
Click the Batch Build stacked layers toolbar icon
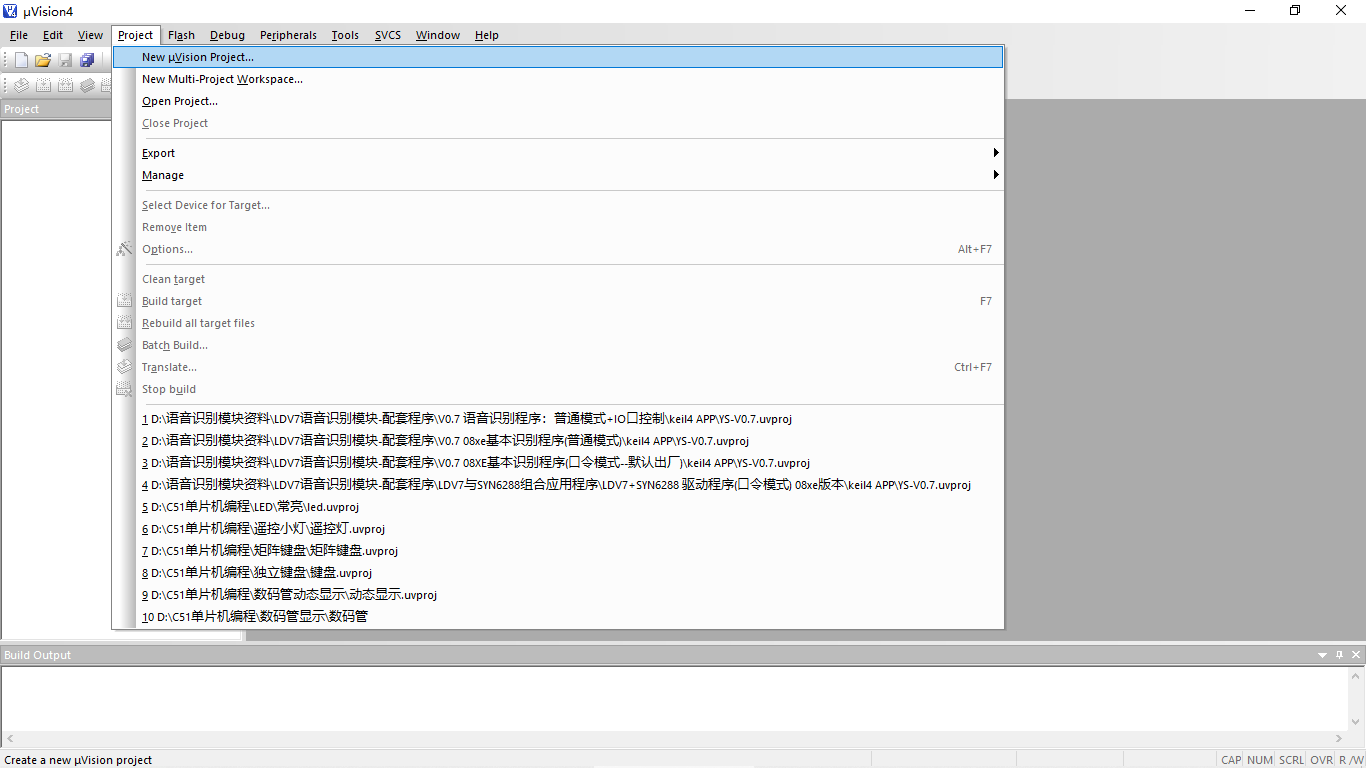tap(87, 86)
